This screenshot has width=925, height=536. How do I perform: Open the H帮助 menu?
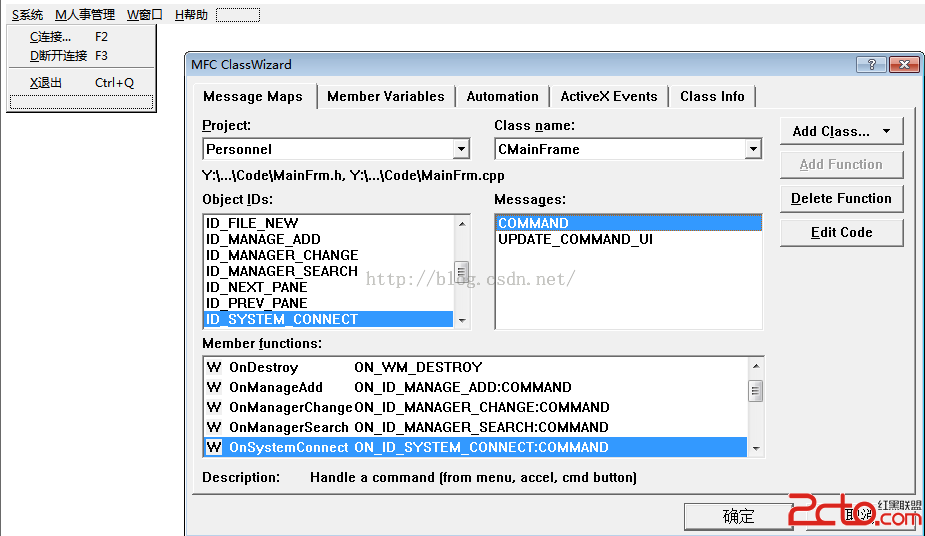[x=191, y=15]
